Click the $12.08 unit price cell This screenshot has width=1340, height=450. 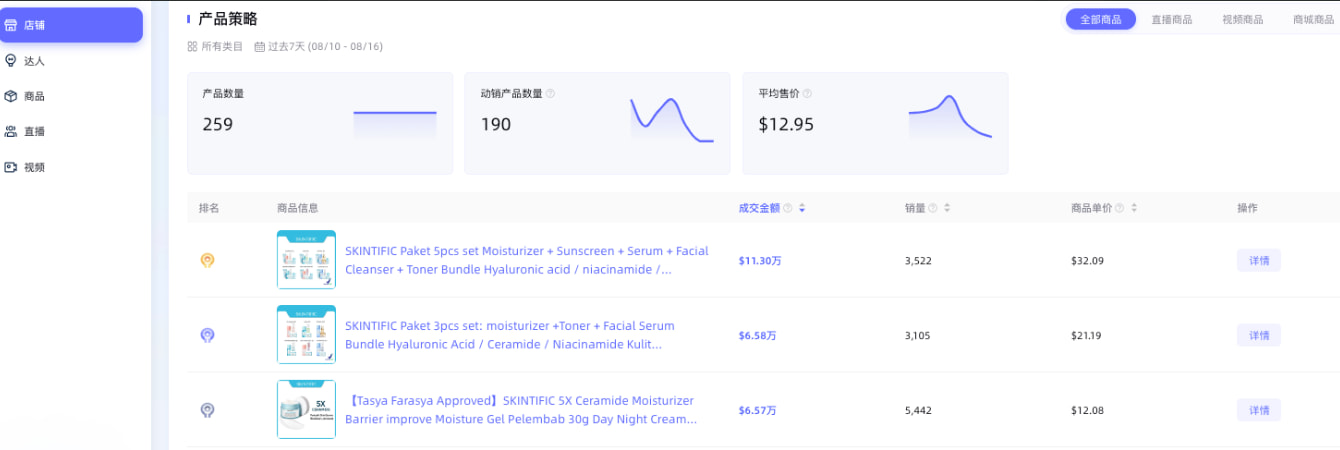pyautogui.click(x=1086, y=410)
